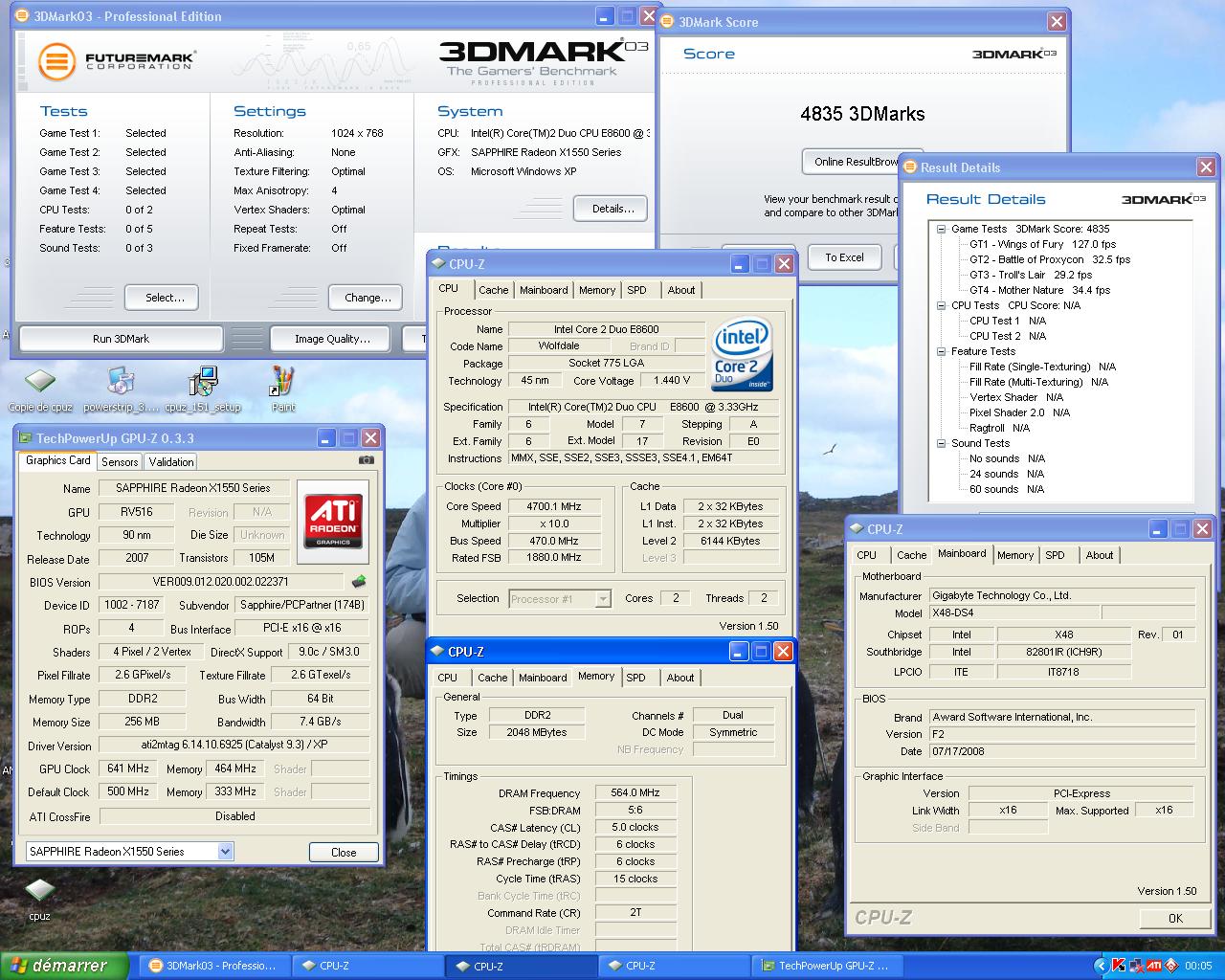The image size is (1225, 980).
Task: Click the Details... button under System
Action: [612, 209]
